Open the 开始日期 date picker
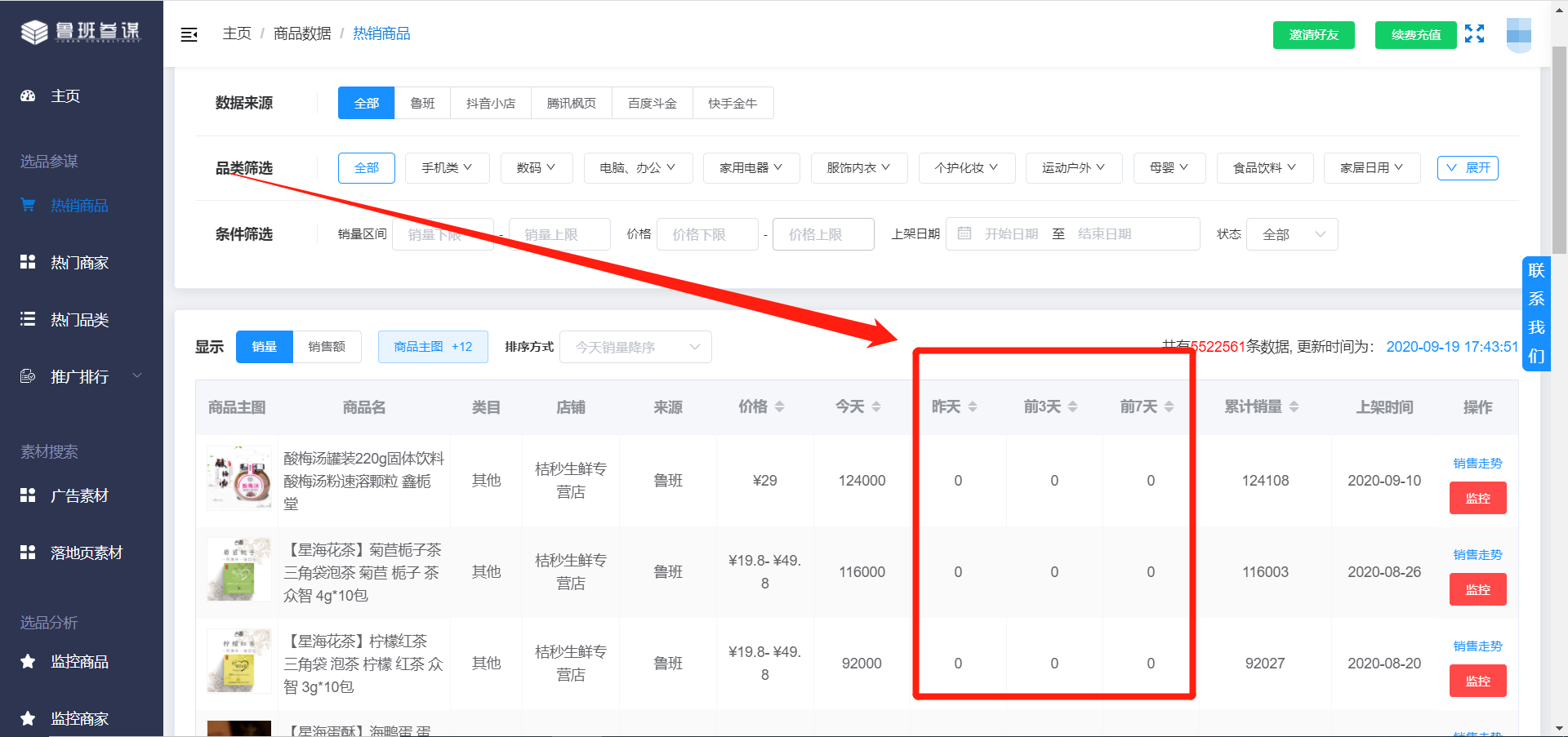Screen dimensions: 1568x737 pyautogui.click(x=1011, y=234)
